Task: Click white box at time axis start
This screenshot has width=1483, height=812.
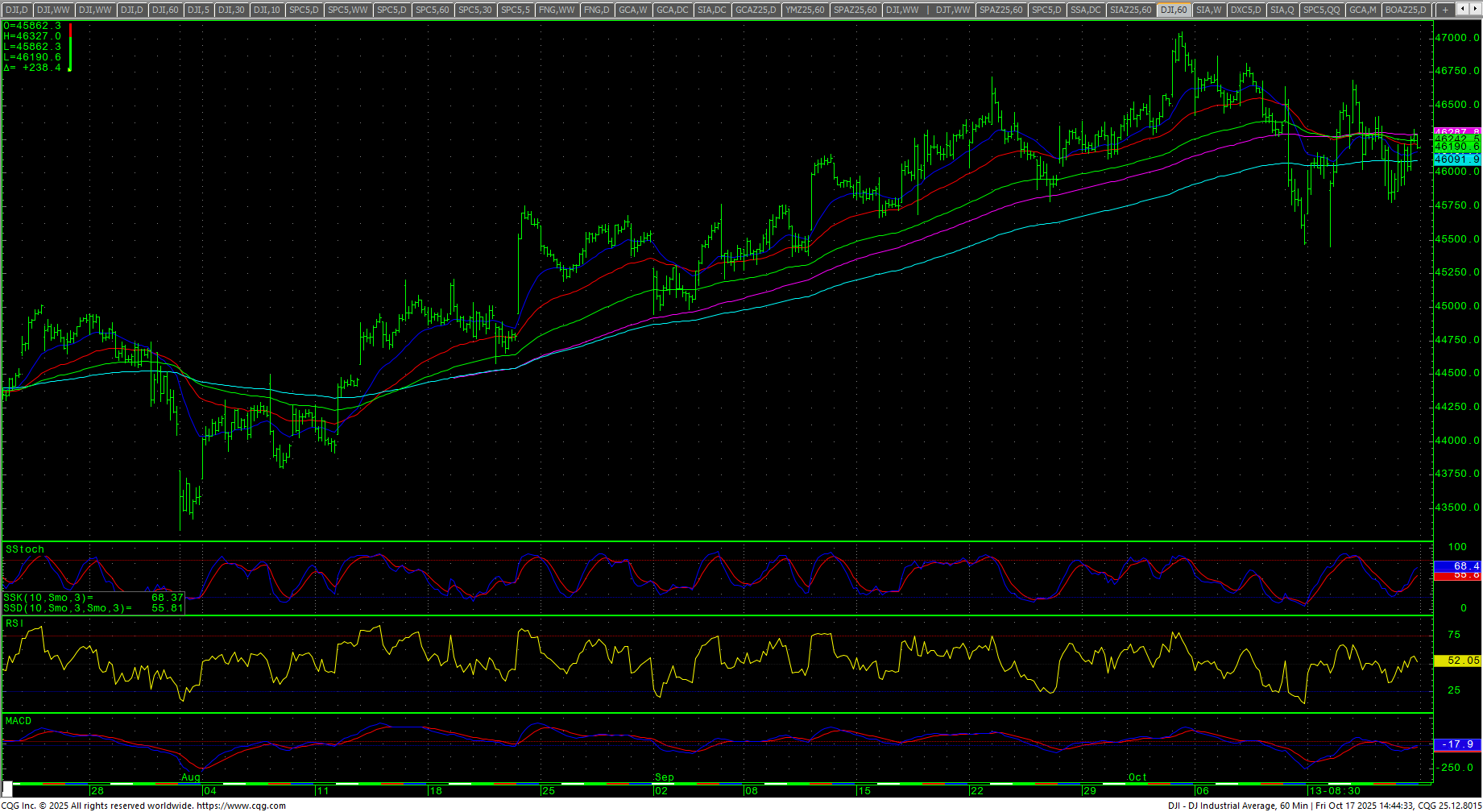Action: (8, 790)
